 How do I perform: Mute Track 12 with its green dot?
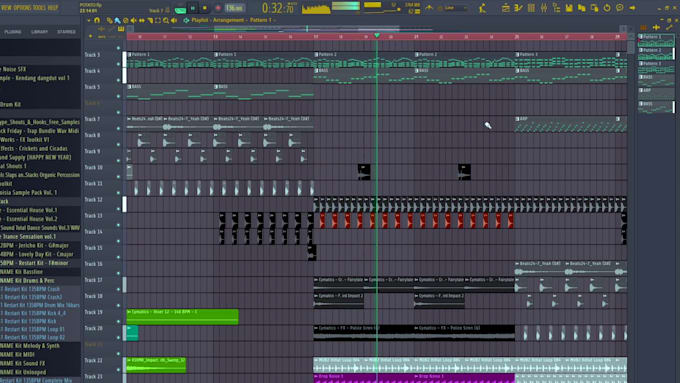click(118, 209)
